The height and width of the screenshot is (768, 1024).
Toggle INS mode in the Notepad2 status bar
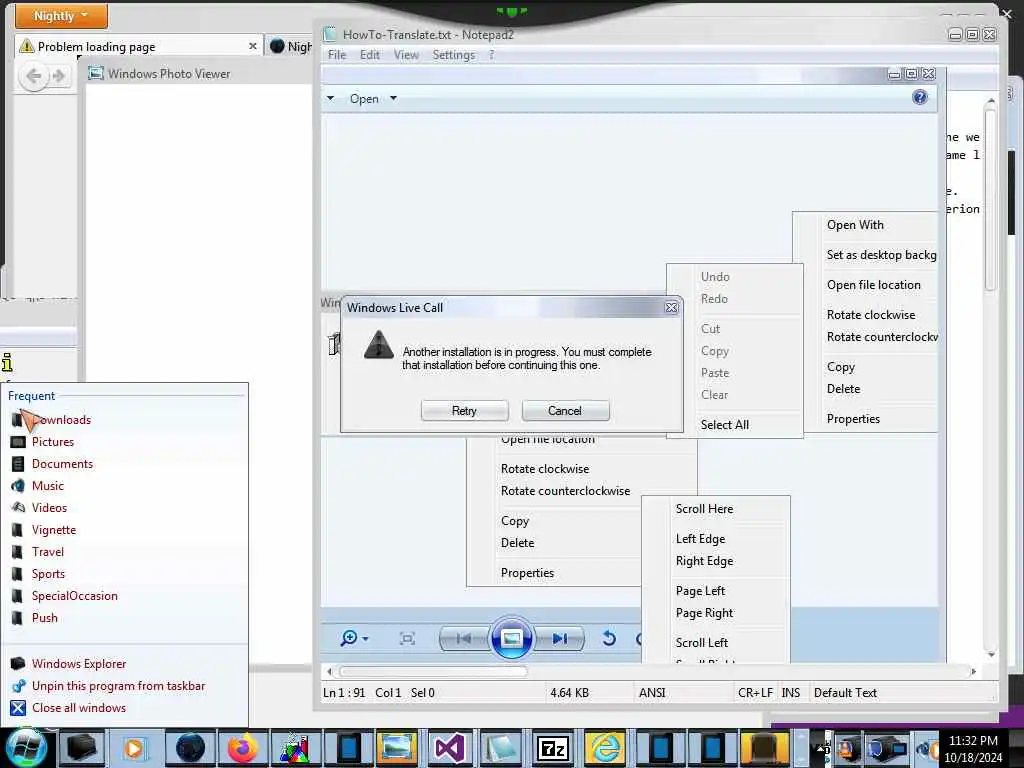pyautogui.click(x=791, y=692)
